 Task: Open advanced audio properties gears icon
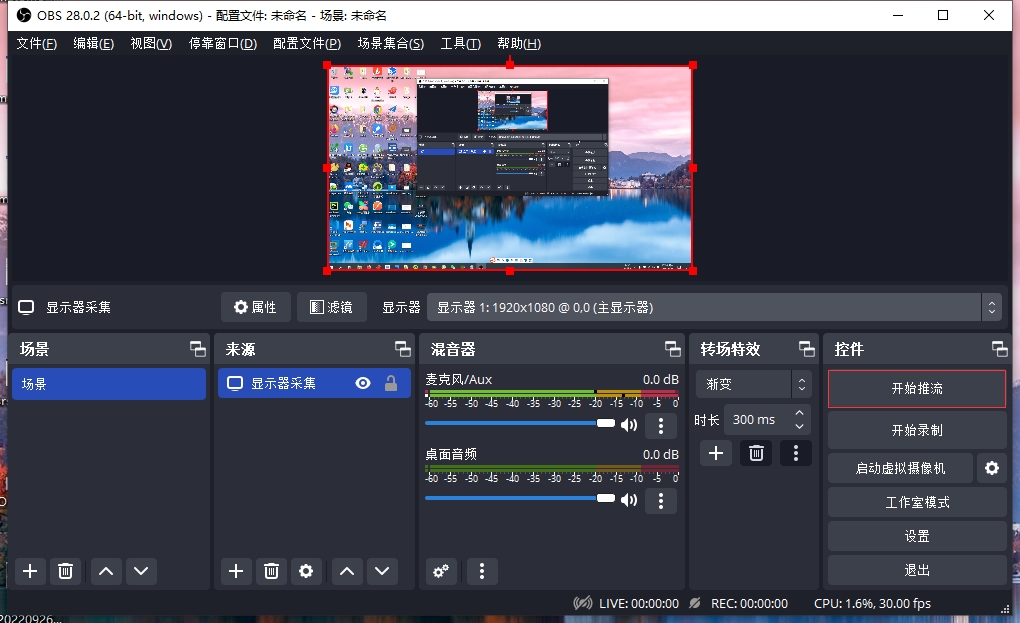[x=440, y=571]
